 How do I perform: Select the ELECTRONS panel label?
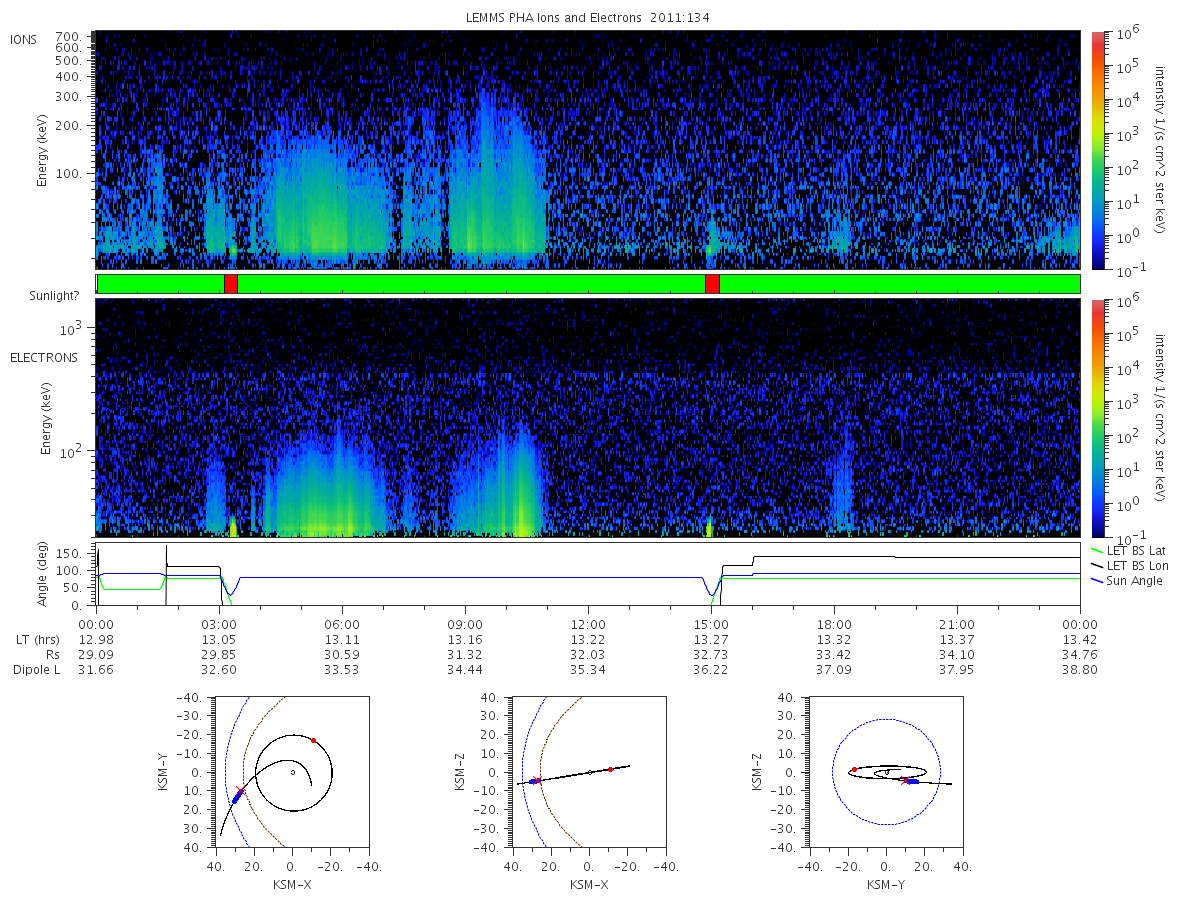point(43,357)
